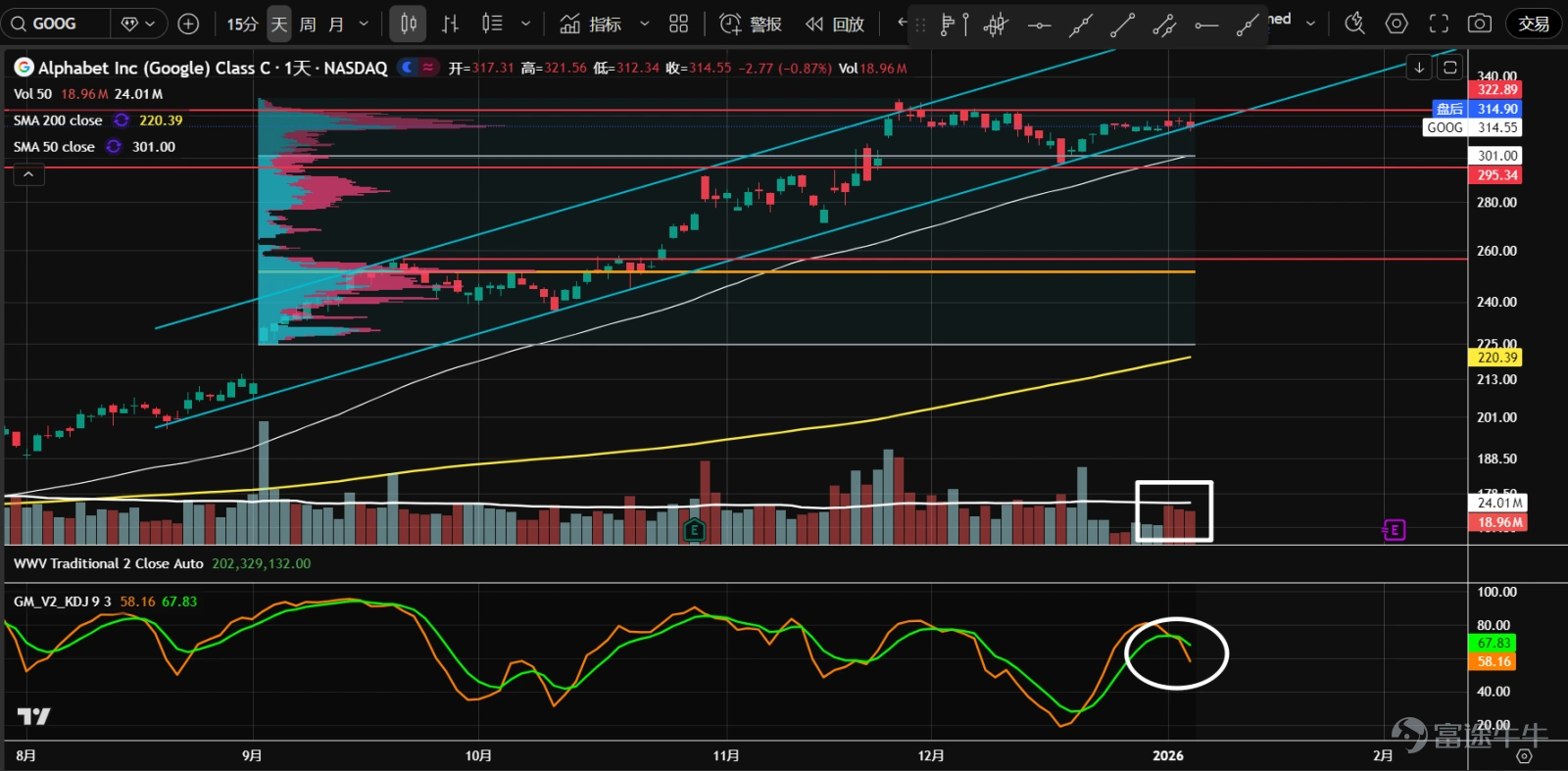
Task: Click the 67.83 green KDJ value label
Action: [1494, 644]
